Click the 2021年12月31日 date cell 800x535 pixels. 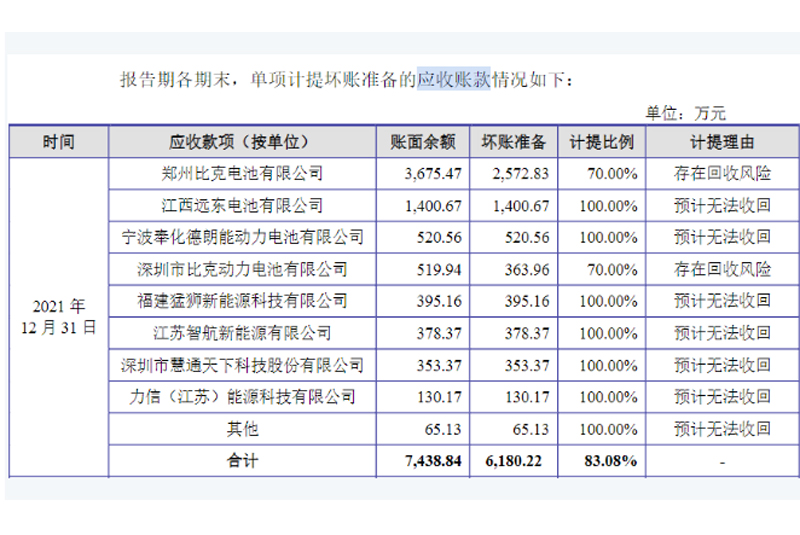click(x=58, y=316)
